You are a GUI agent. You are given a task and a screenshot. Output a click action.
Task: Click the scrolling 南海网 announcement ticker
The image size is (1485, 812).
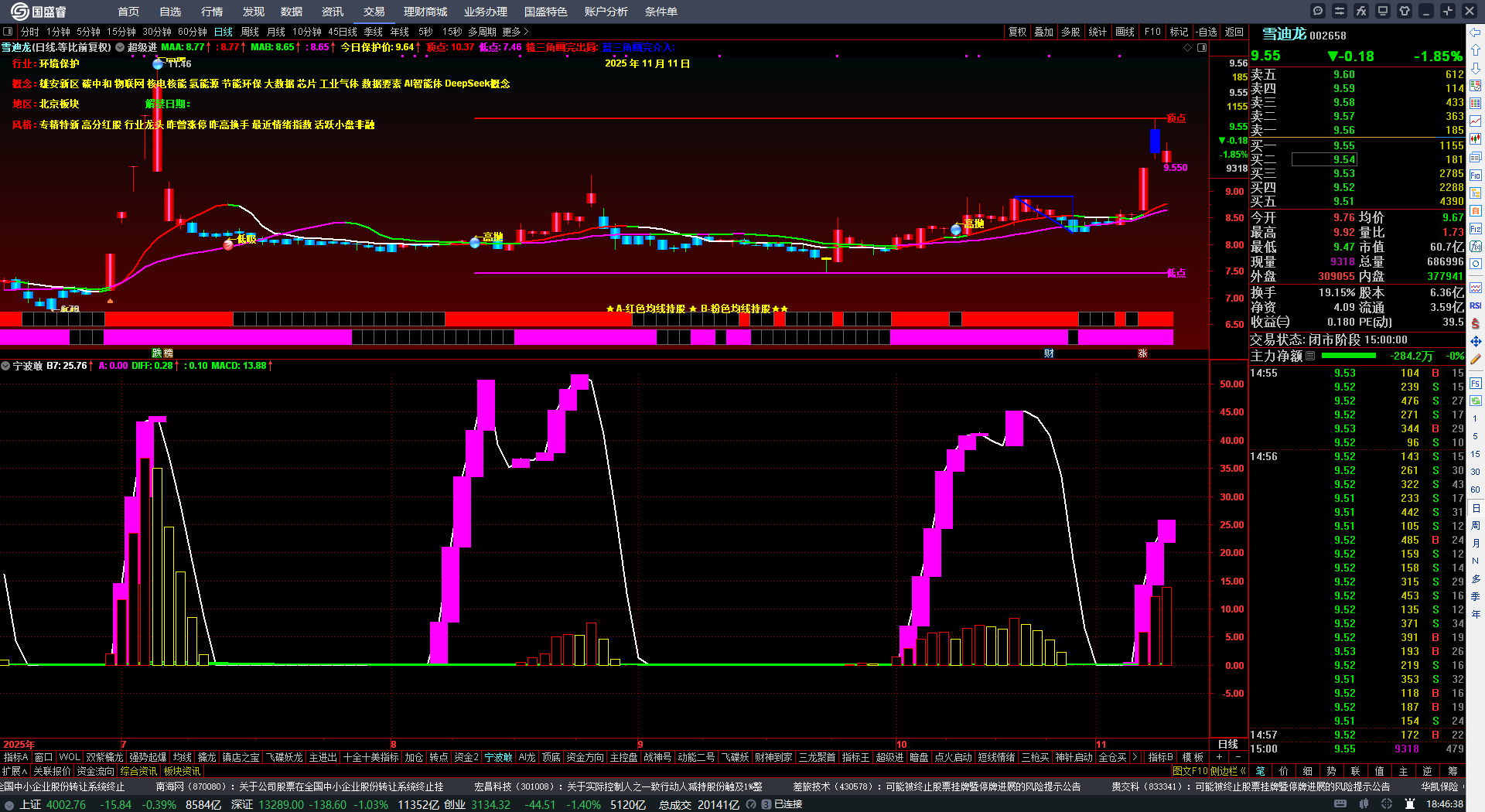[x=300, y=786]
